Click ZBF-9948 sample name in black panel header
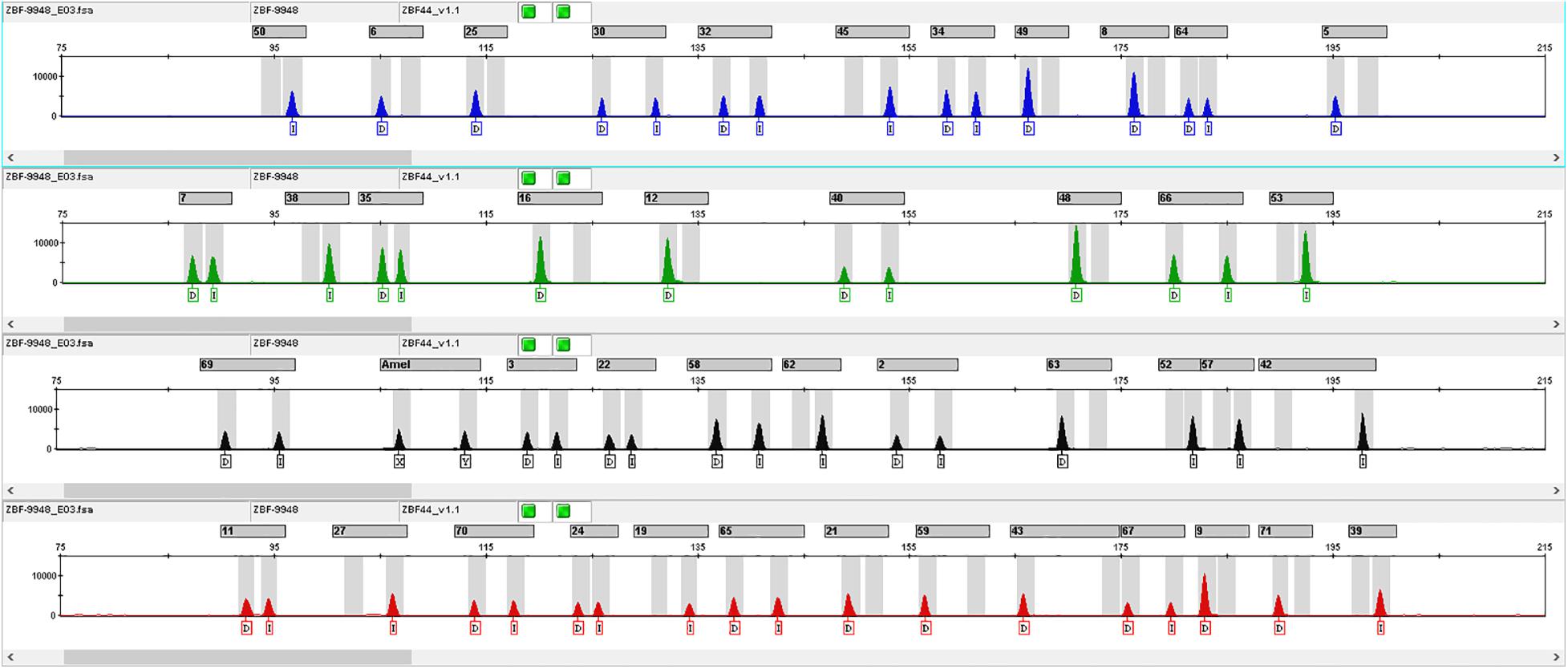1568x669 pixels. point(276,343)
